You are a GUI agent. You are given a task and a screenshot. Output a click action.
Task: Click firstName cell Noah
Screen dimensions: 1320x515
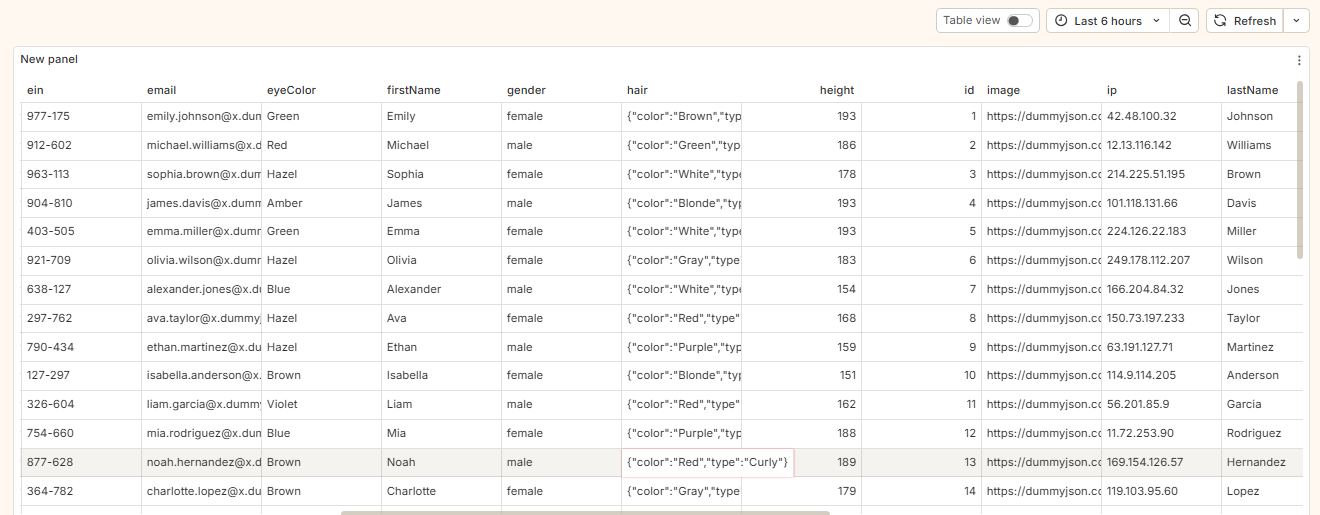coord(441,463)
